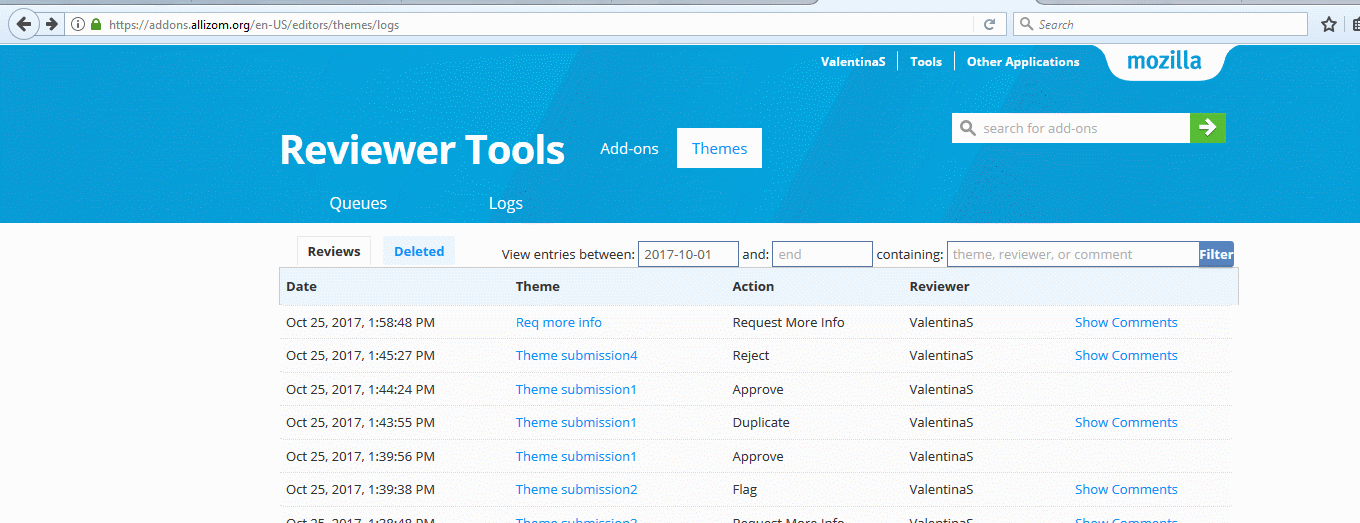Click the 'Request More Info' action cell
Screen dimensions: 1360x523
click(x=788, y=322)
